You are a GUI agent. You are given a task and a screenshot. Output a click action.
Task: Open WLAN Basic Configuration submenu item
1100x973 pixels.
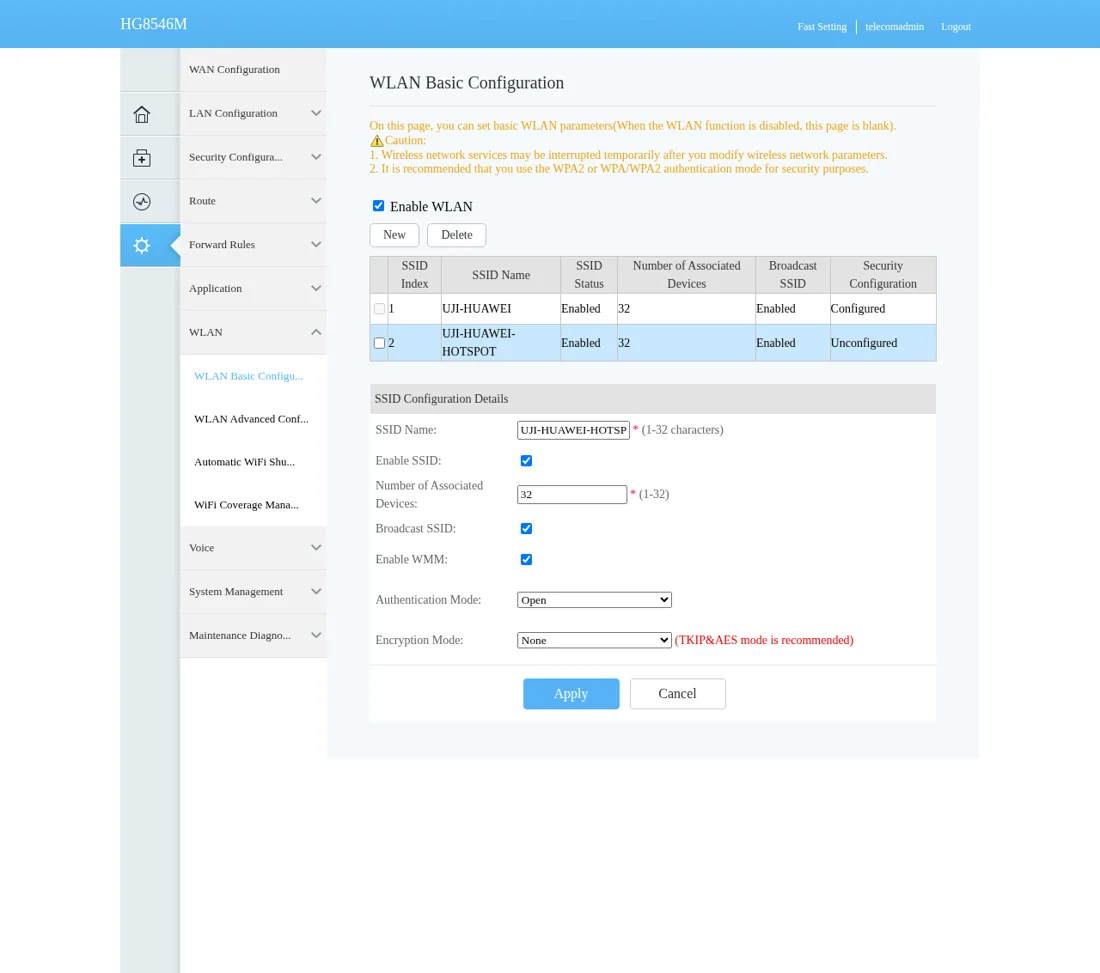[248, 376]
